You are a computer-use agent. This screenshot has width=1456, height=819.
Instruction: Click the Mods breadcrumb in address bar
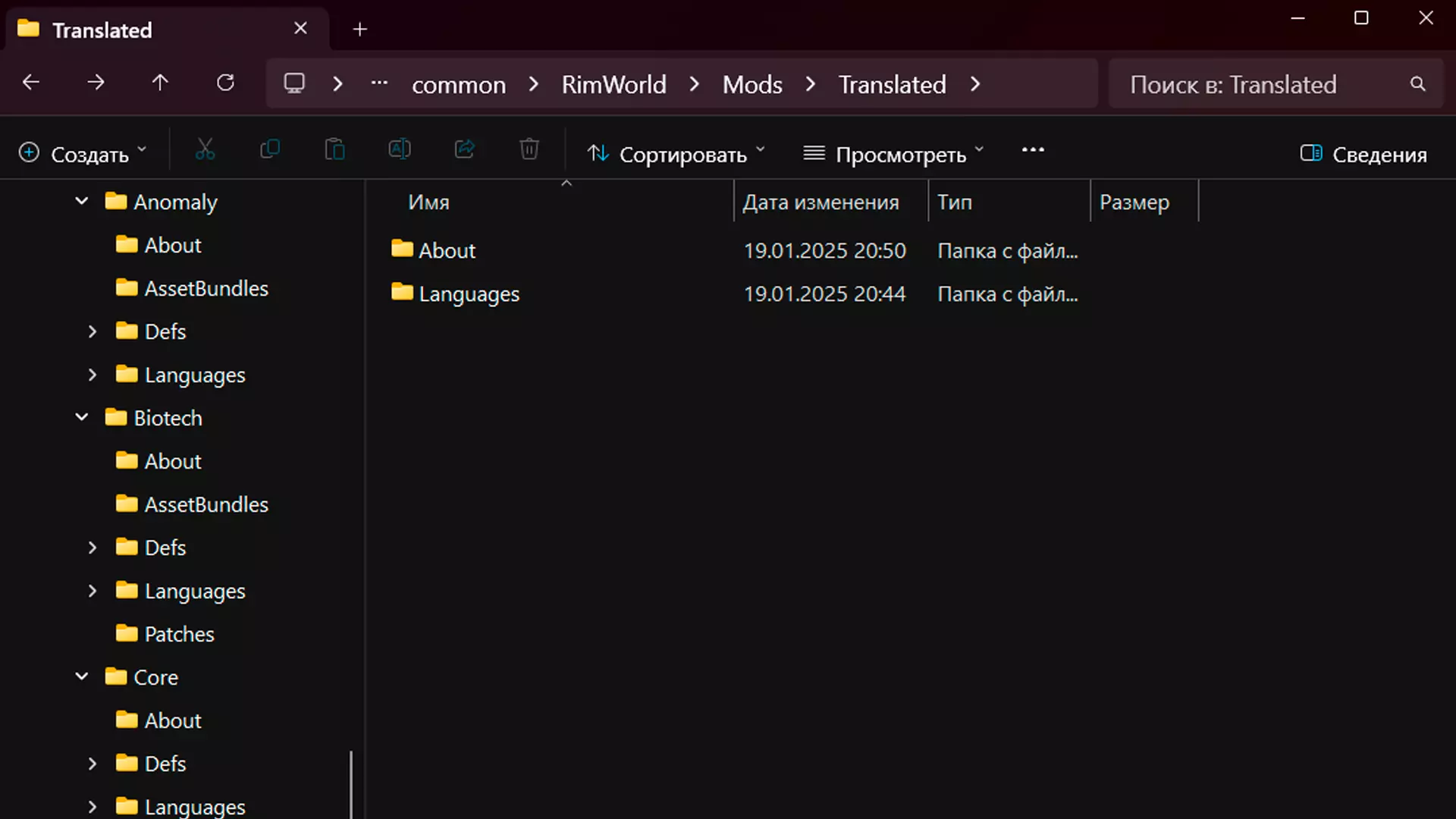click(x=752, y=84)
